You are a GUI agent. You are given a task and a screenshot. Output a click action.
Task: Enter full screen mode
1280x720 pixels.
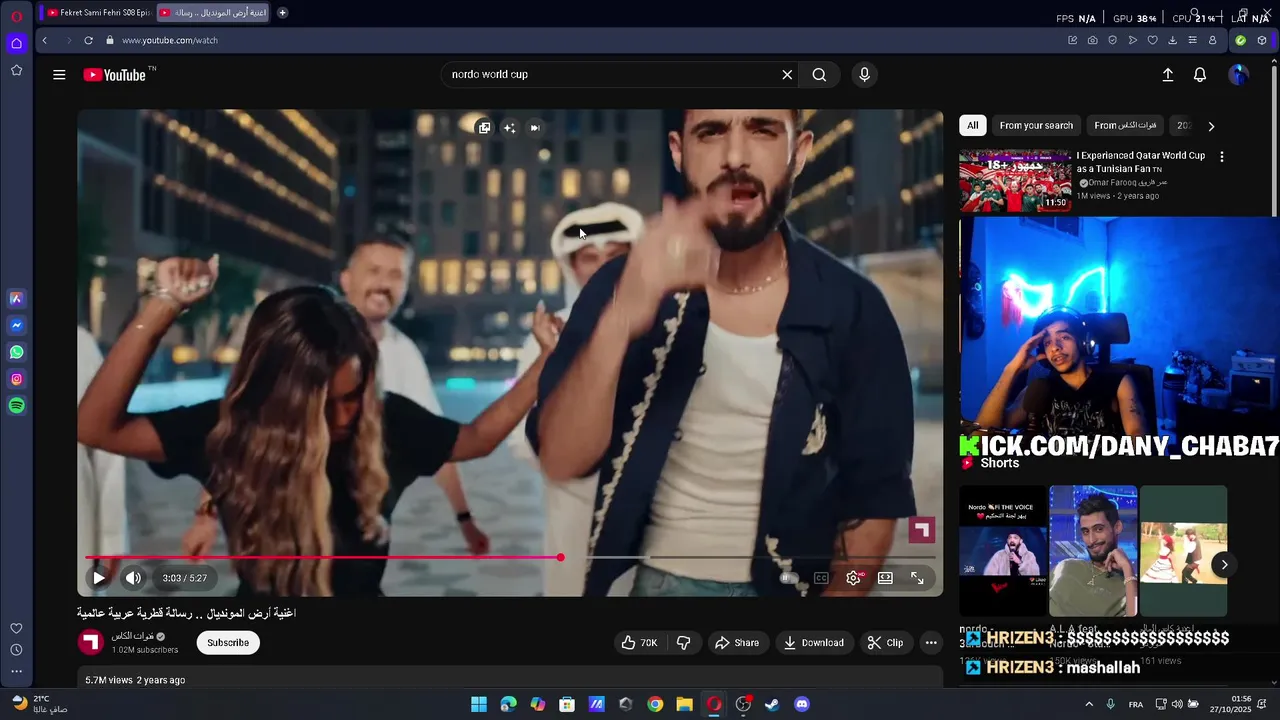[917, 578]
